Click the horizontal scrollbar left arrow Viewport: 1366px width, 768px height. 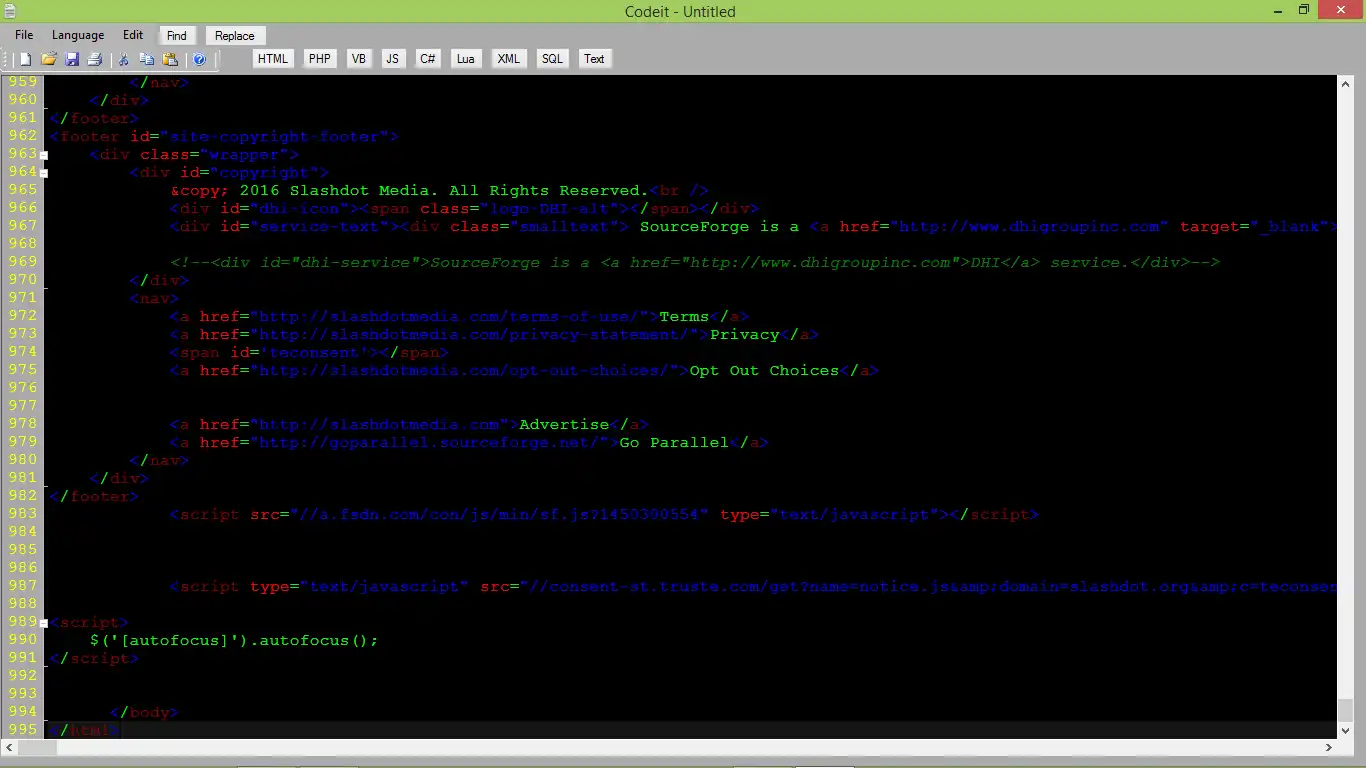click(10, 747)
